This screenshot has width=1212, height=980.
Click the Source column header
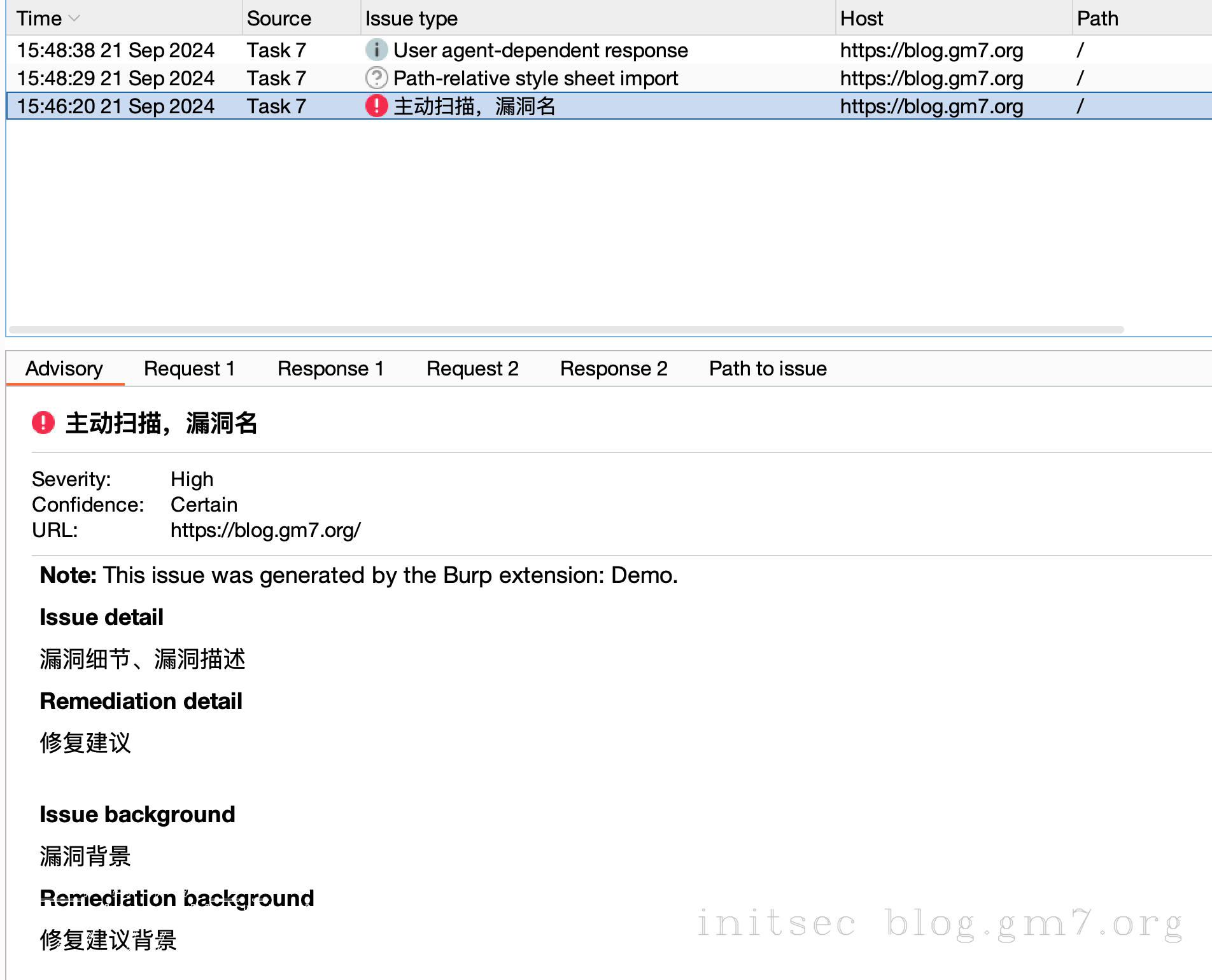click(x=279, y=18)
